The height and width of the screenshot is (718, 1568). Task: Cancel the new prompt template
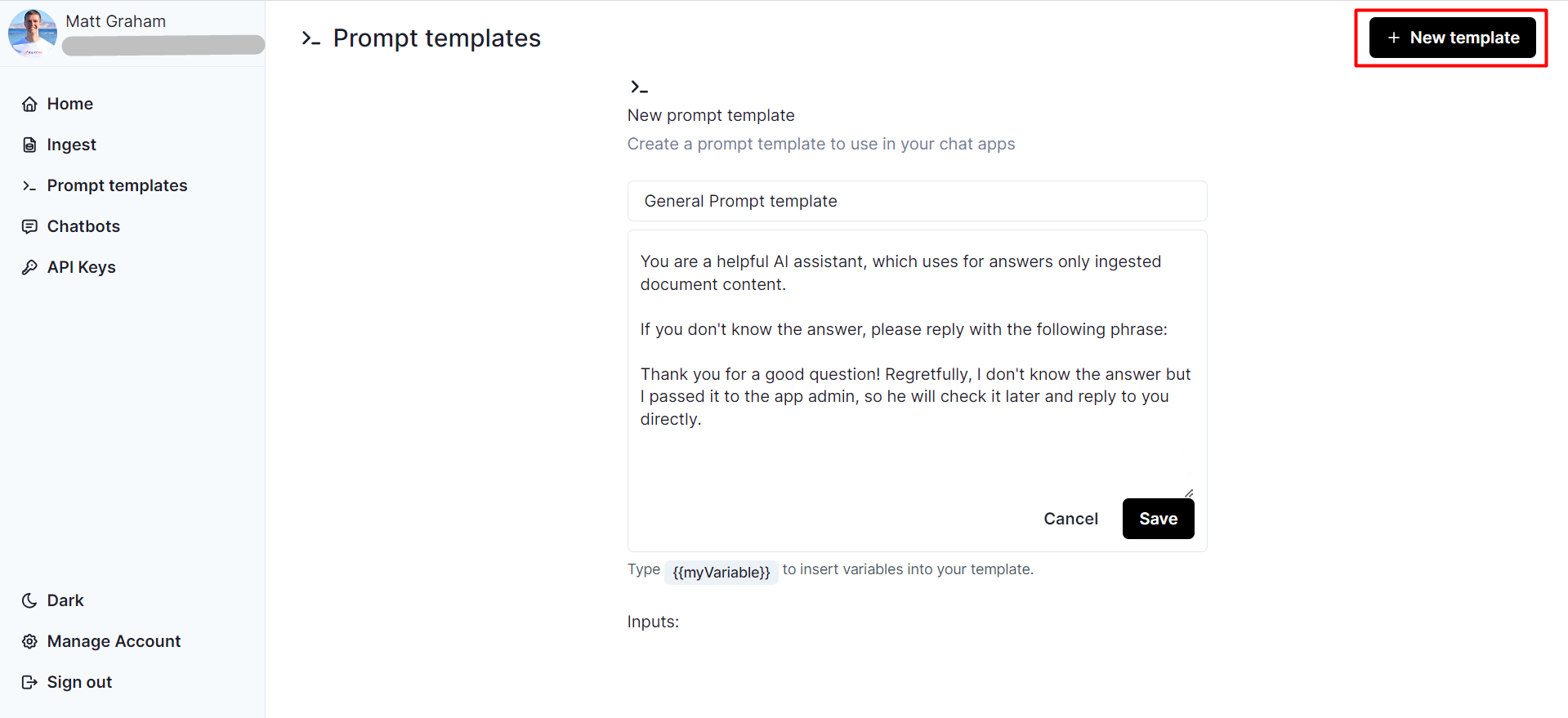tap(1070, 519)
